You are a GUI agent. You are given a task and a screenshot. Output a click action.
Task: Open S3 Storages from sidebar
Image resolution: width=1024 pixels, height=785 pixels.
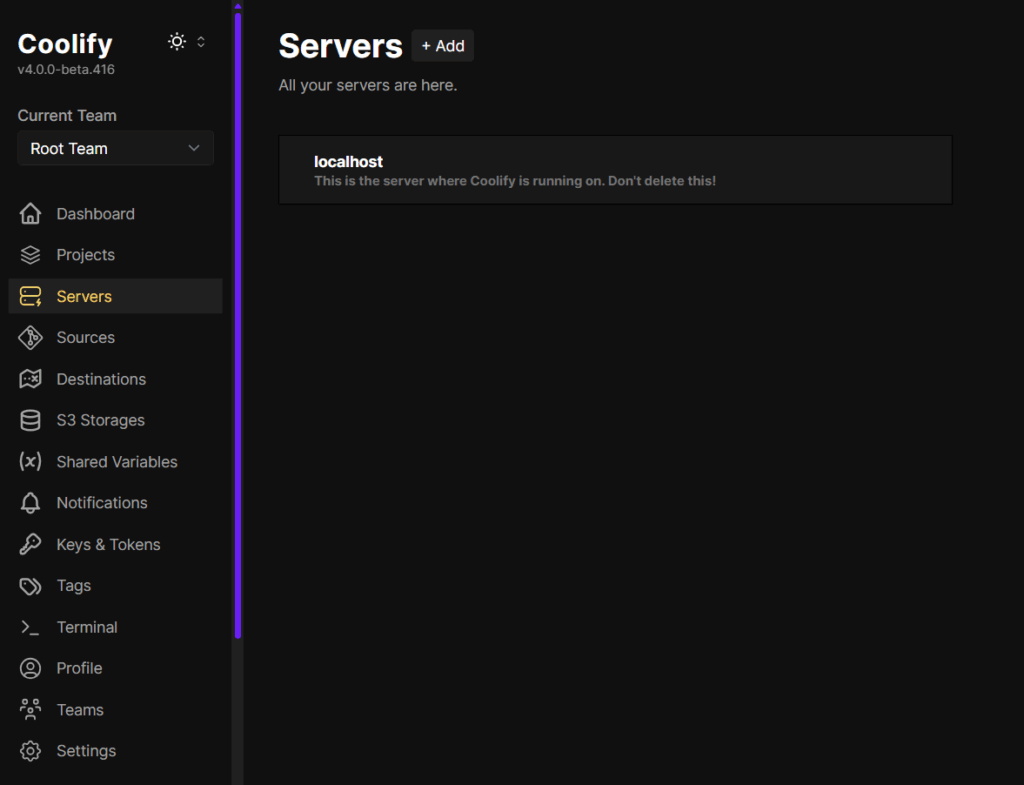click(116, 421)
